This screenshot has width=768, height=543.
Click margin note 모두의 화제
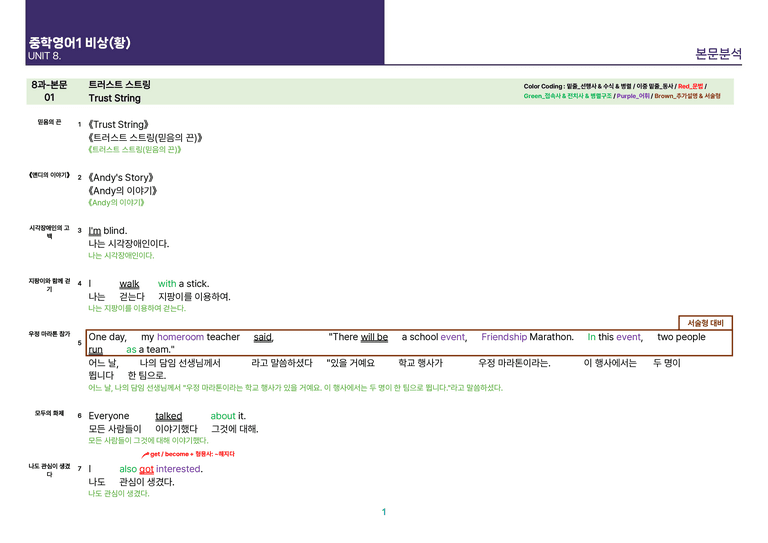(49, 413)
